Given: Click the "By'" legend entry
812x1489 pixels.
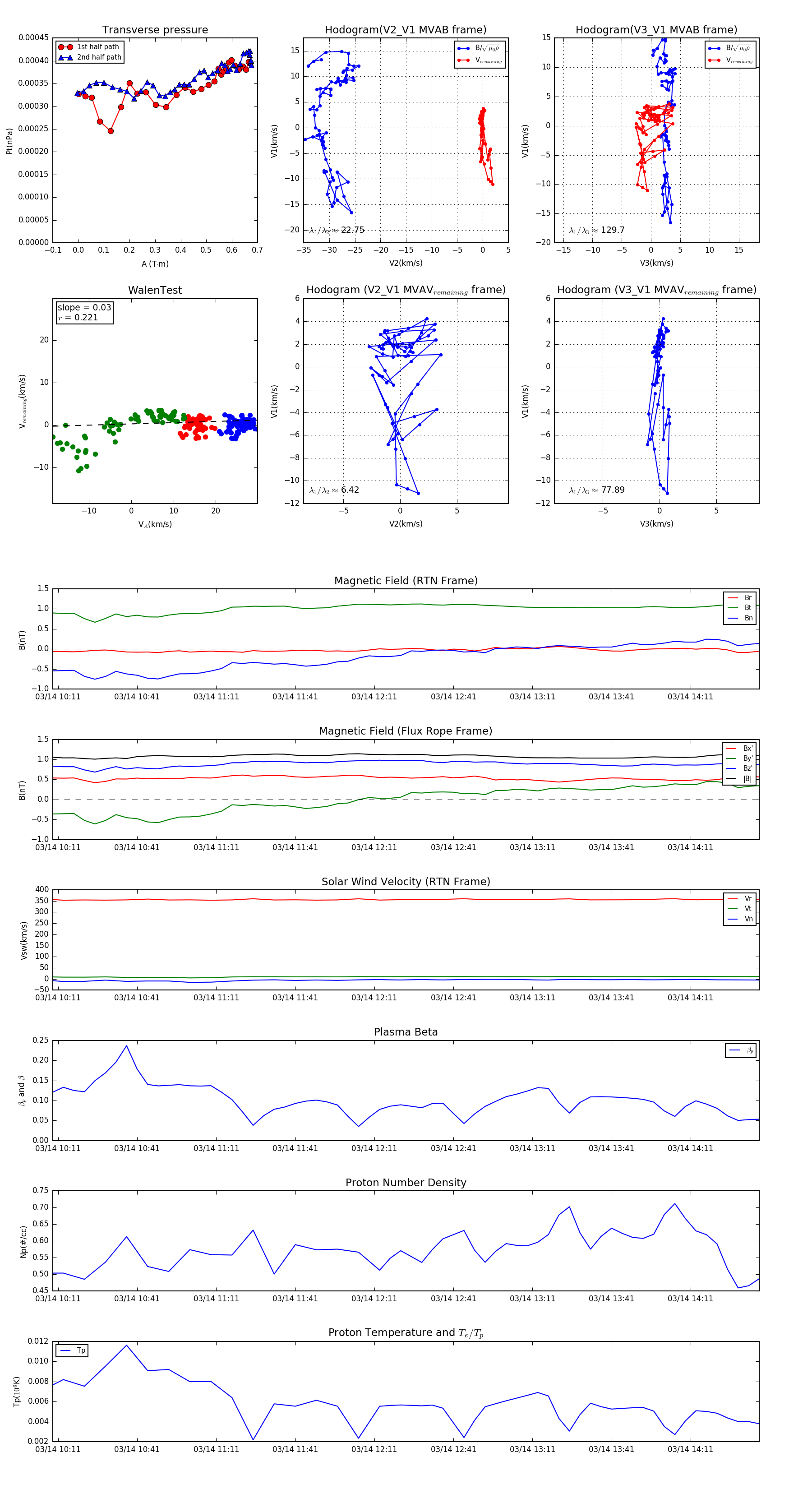Looking at the screenshot, I should pyautogui.click(x=740, y=758).
